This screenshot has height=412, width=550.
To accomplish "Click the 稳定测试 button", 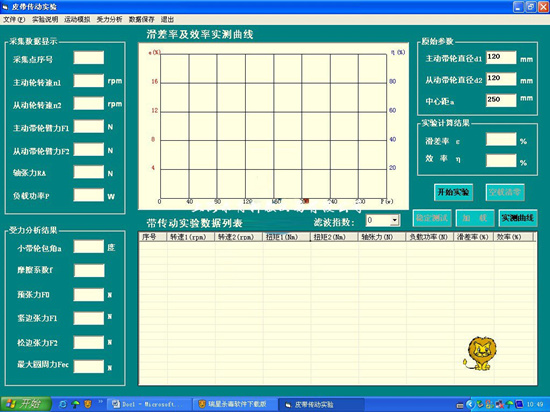I will [432, 218].
